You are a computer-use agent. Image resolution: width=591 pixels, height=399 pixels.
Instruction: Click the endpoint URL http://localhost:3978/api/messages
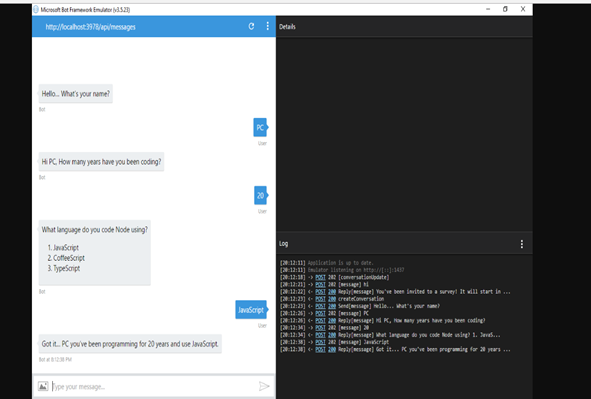90,27
